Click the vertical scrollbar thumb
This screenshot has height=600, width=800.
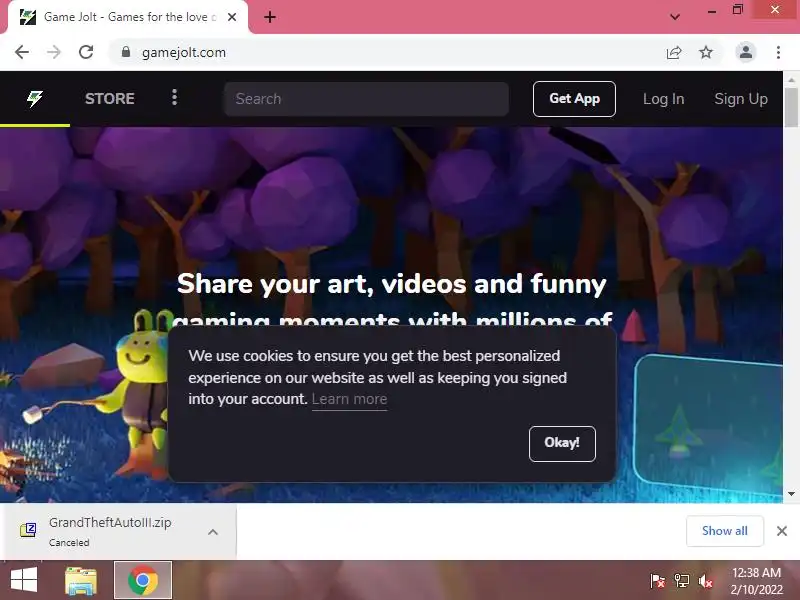[791, 107]
